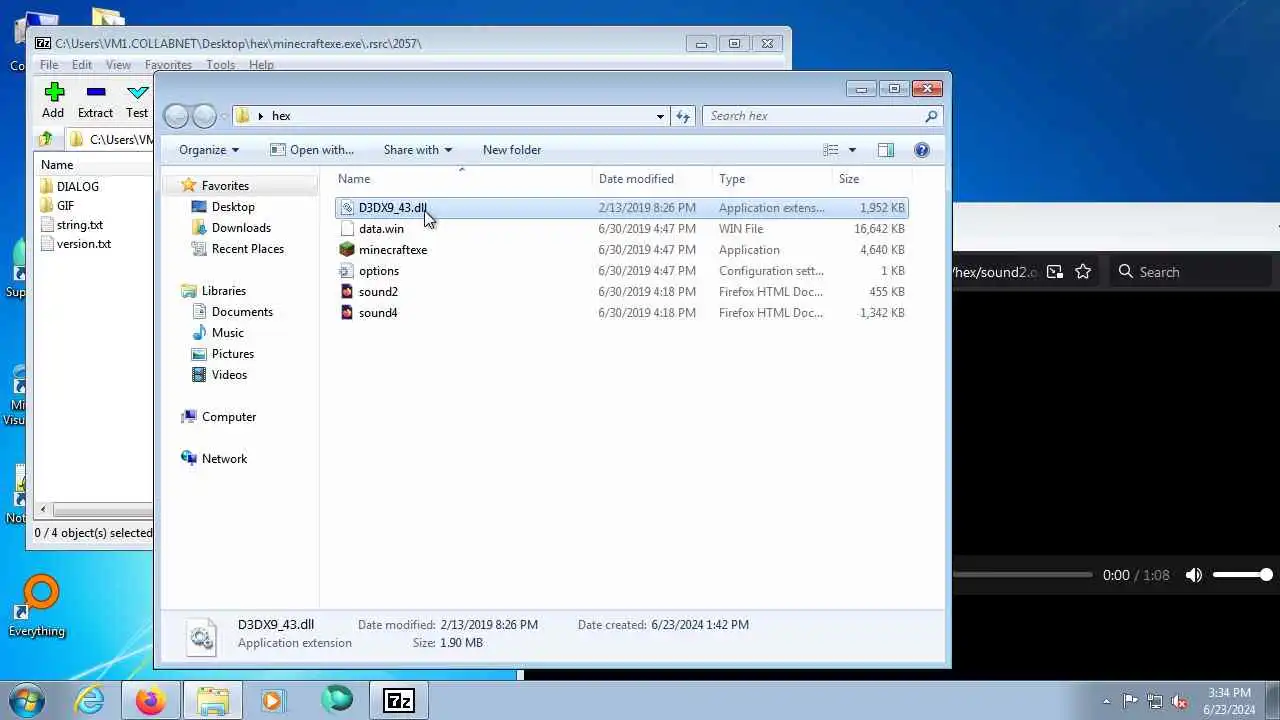Select the D3DX9_43.dll file
This screenshot has height=720, width=1280.
(x=621, y=208)
